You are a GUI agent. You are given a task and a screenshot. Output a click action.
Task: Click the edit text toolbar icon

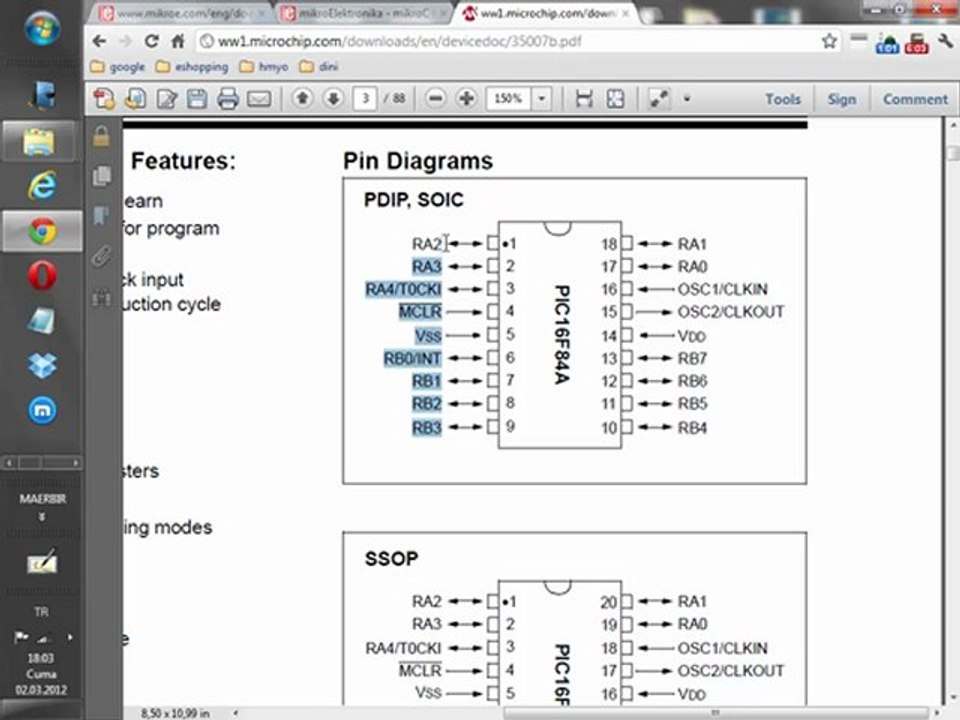click(x=167, y=99)
